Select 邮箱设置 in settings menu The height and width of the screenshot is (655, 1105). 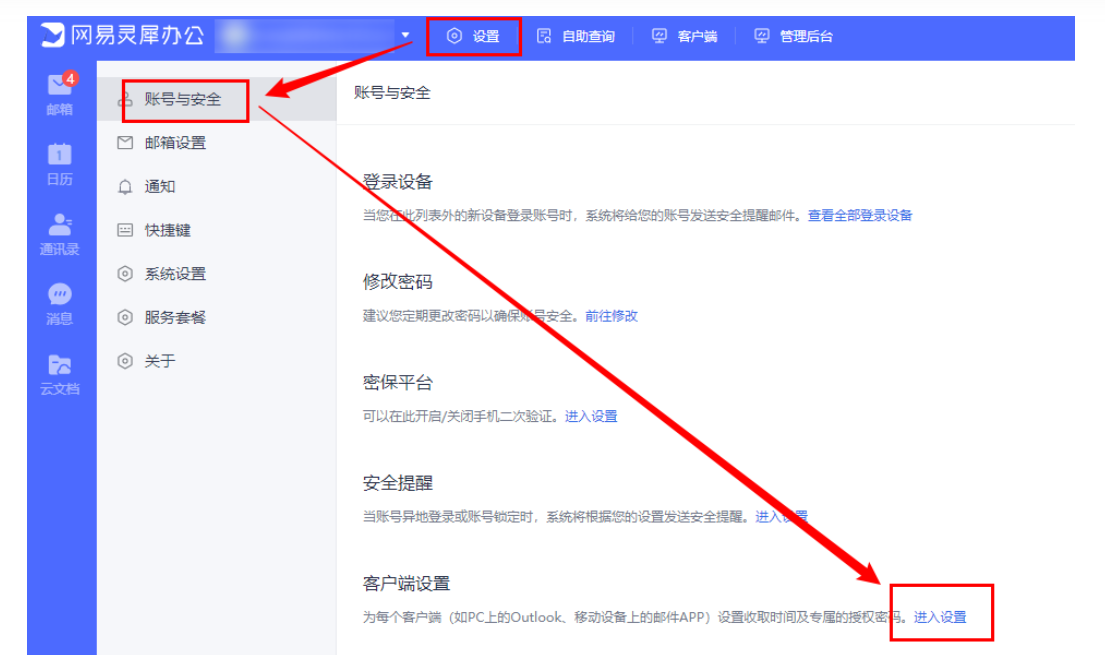pyautogui.click(x=217, y=143)
